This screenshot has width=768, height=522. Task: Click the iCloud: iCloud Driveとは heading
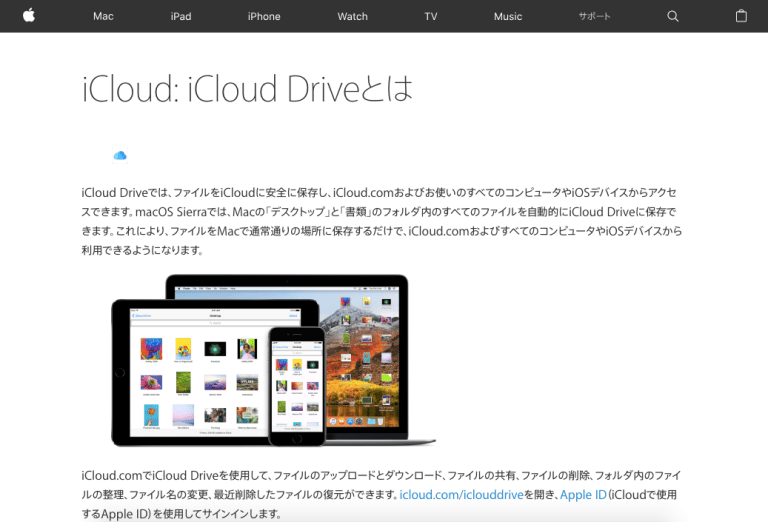pyautogui.click(x=247, y=89)
